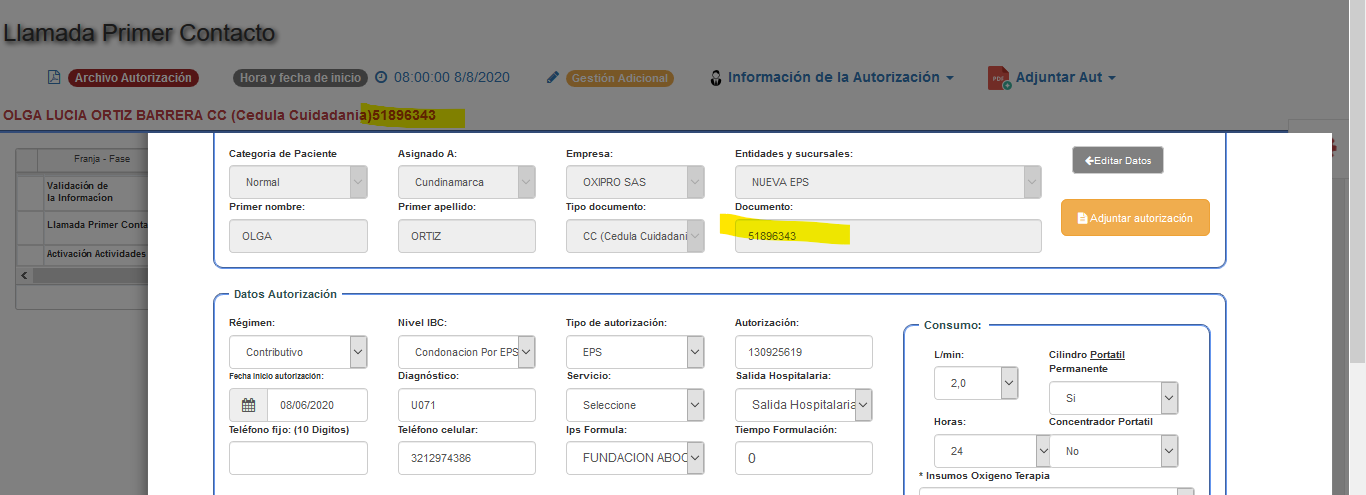Open Salida Hospitalaria dropdown

804,405
